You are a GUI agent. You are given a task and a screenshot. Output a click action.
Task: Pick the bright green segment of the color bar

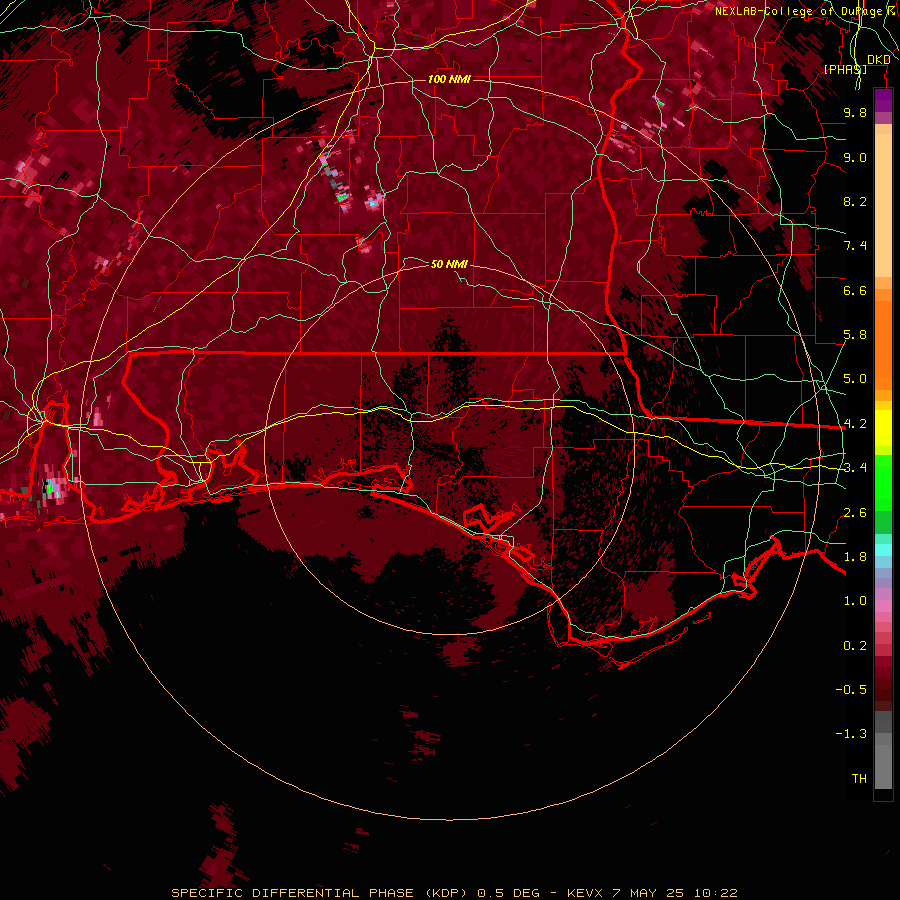point(883,483)
